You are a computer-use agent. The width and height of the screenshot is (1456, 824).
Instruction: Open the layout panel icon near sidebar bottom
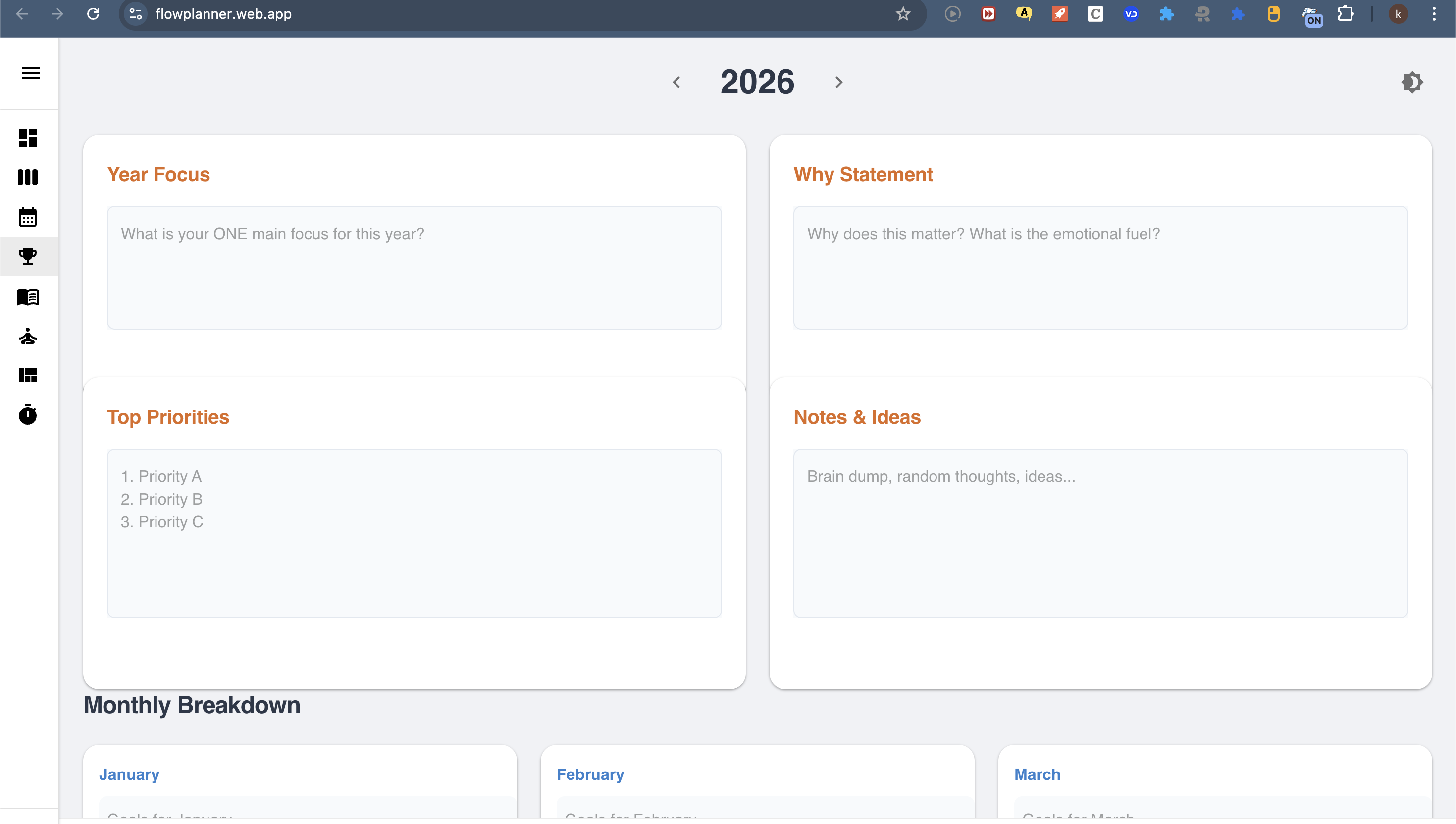point(28,375)
